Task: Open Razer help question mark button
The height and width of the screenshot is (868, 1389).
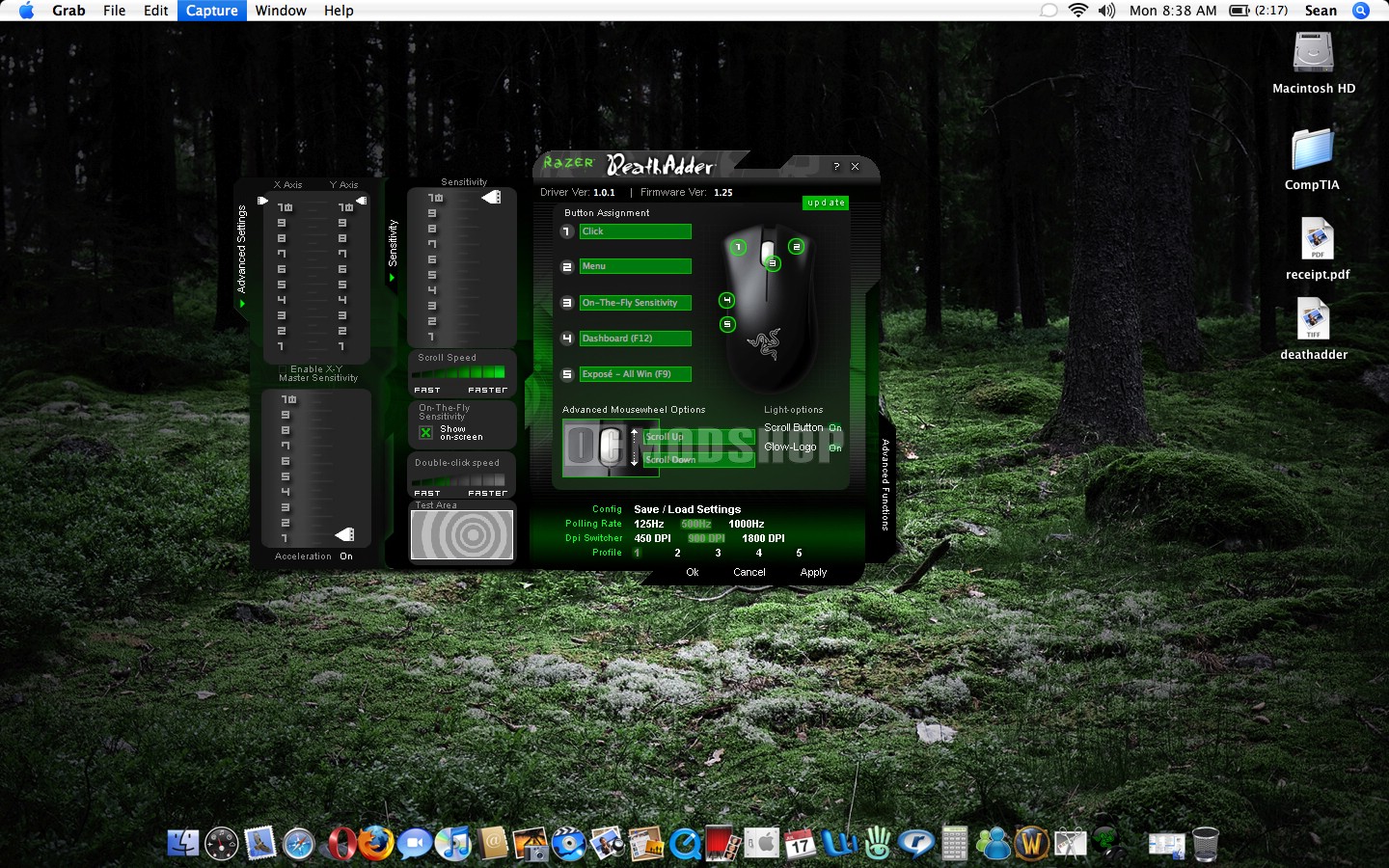Action: click(836, 167)
